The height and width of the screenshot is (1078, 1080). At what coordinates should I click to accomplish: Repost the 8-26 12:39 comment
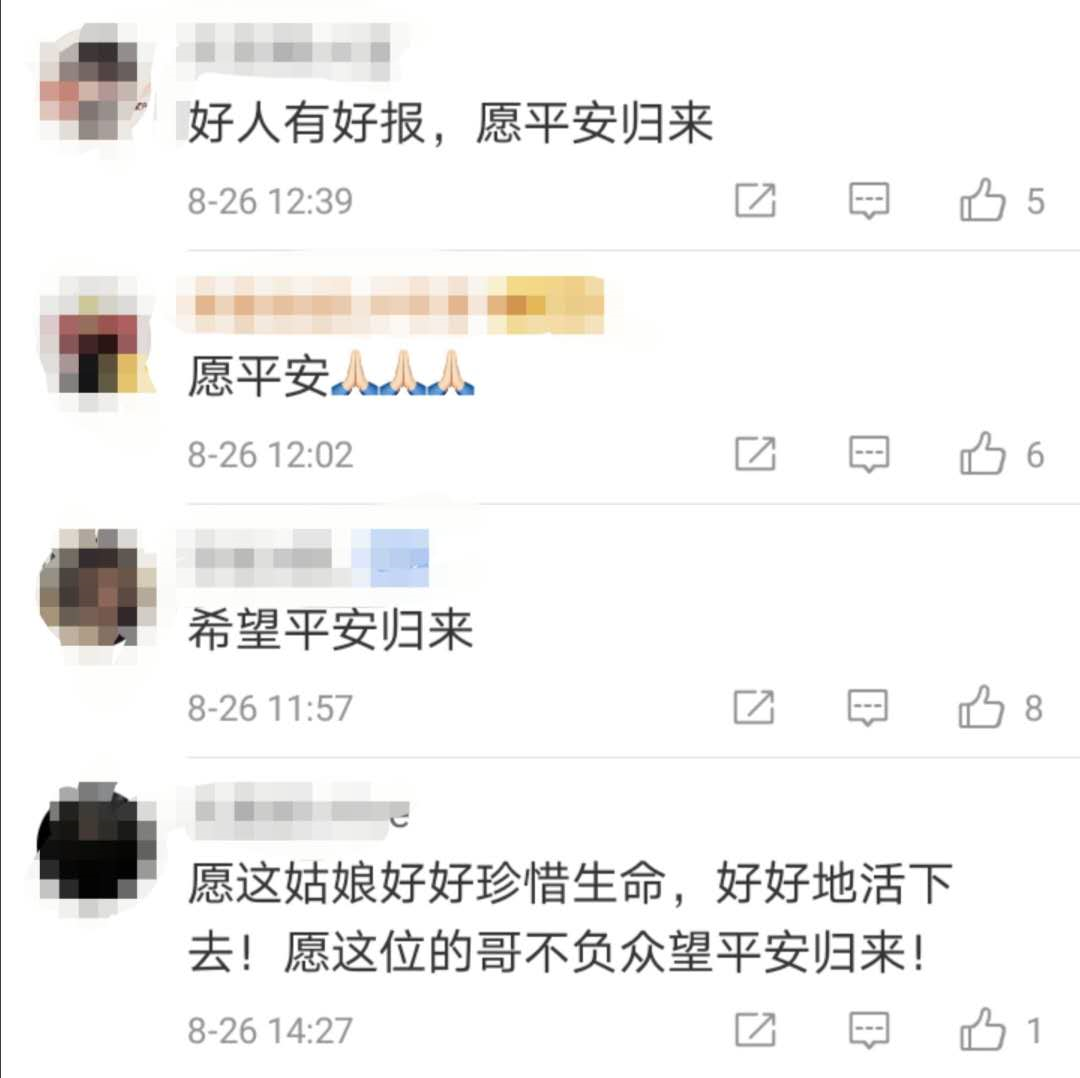[756, 200]
